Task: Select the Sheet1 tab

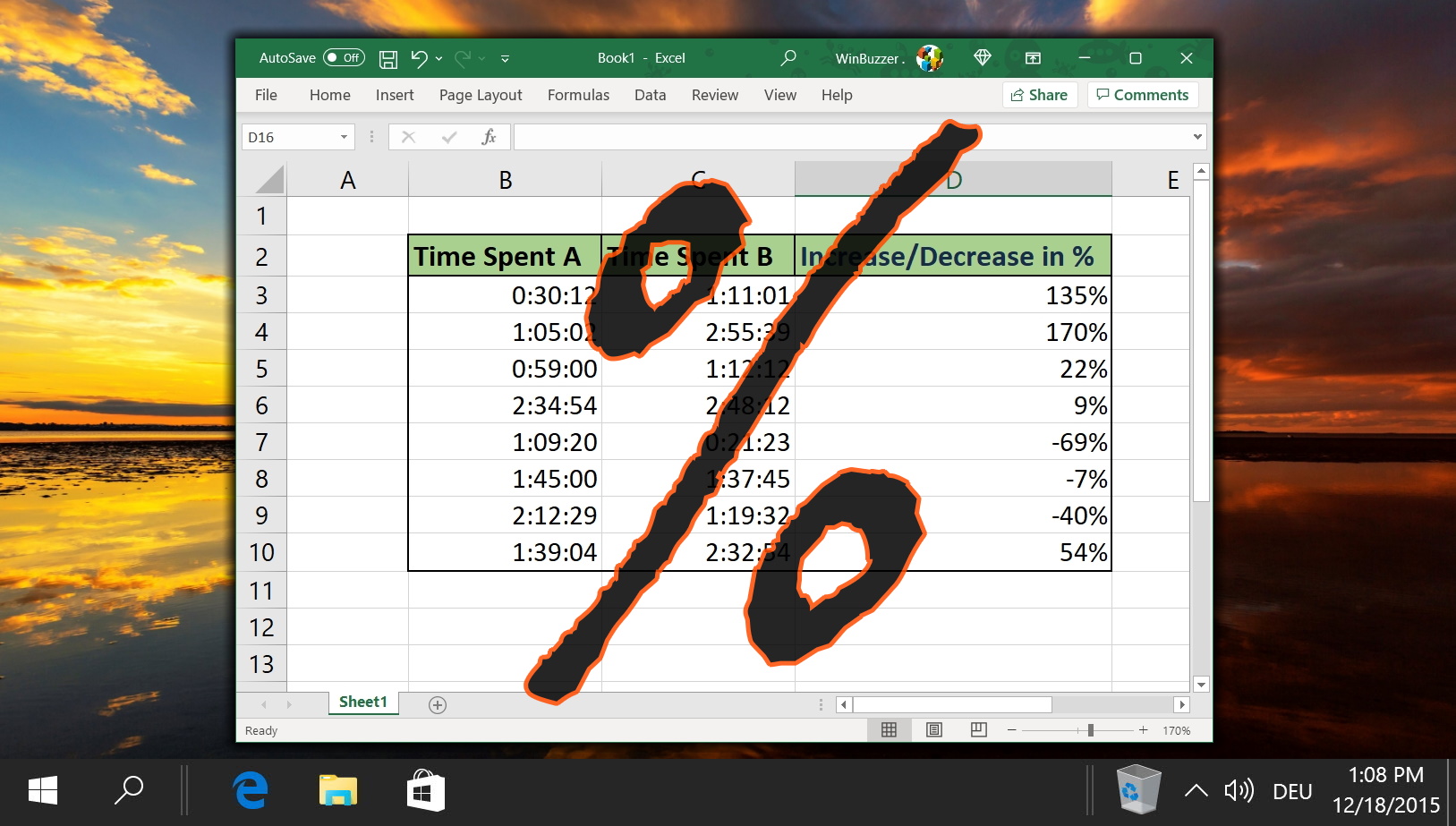Action: [362, 703]
